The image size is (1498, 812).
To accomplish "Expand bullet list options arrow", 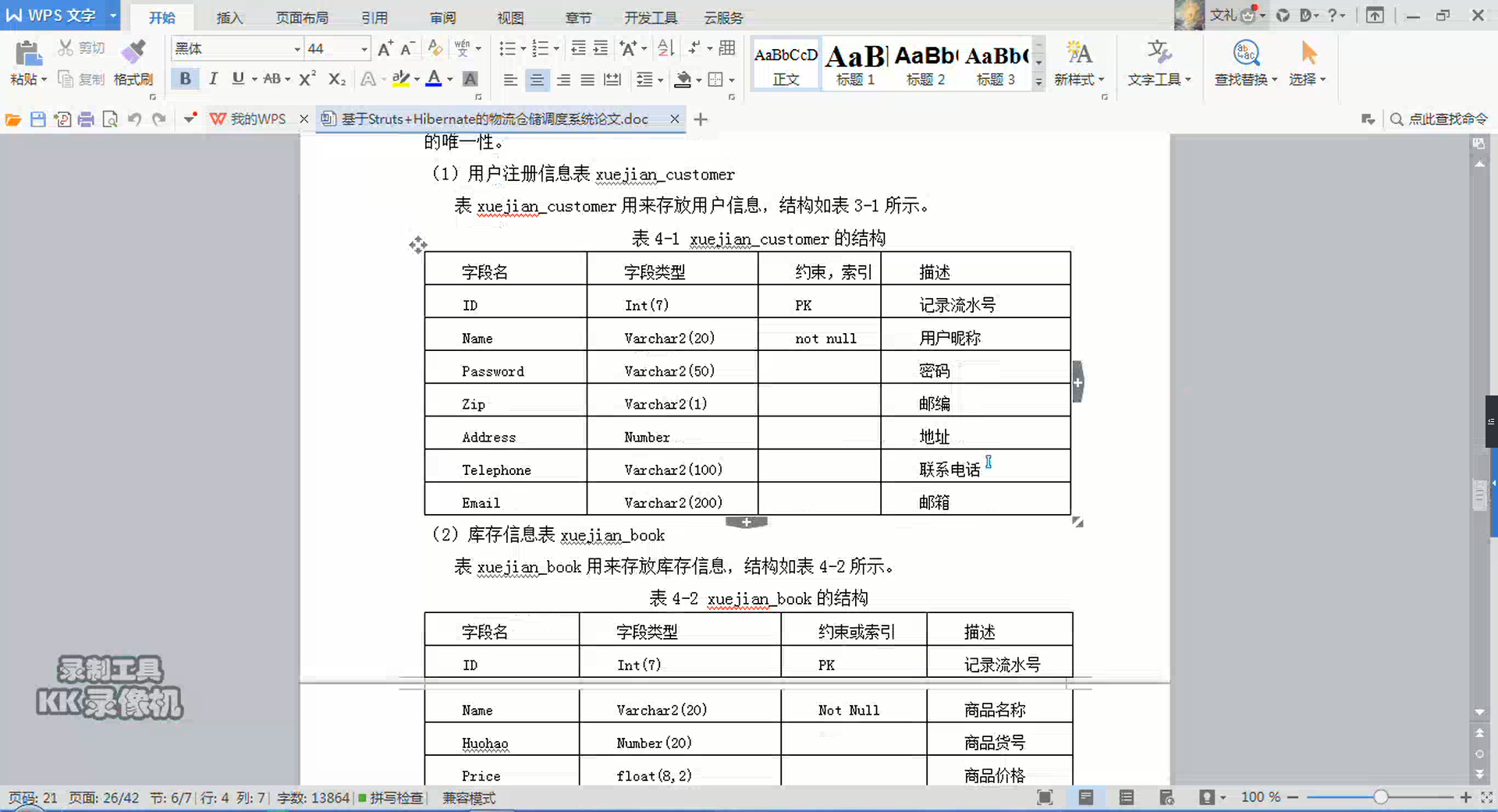I will click(523, 49).
